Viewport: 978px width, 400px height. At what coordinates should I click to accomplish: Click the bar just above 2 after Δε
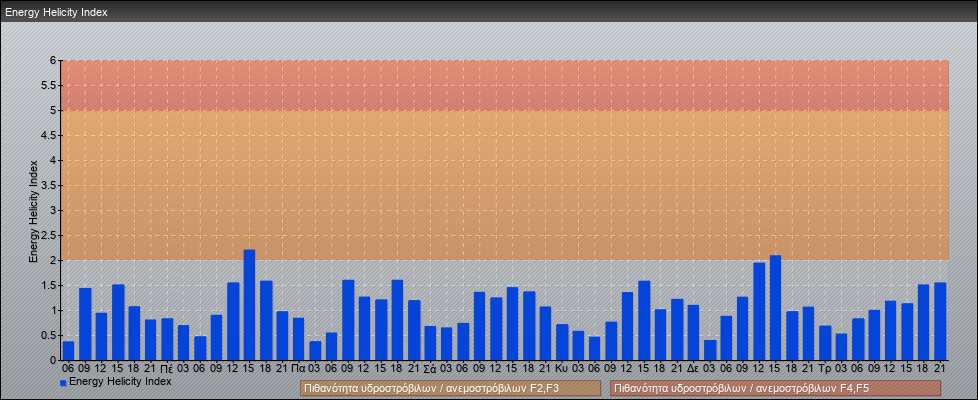(x=775, y=308)
